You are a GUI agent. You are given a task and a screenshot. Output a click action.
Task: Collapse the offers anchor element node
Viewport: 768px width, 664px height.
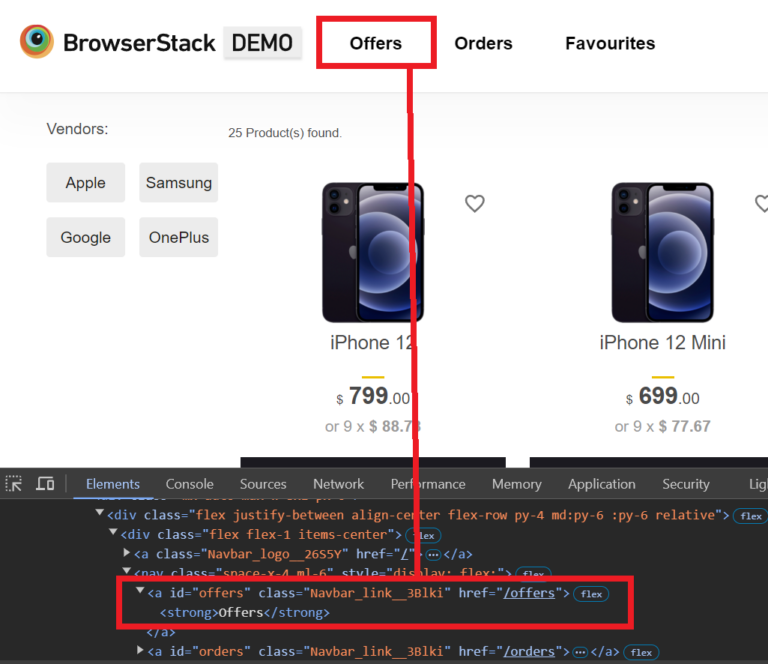pyautogui.click(x=140, y=592)
